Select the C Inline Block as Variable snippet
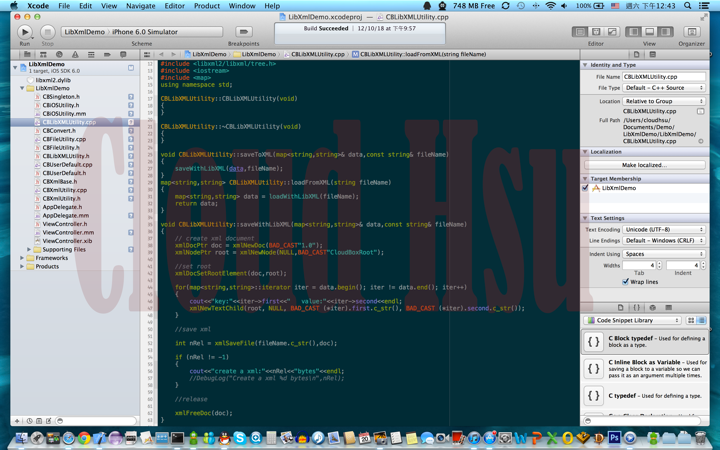Screen dimensions: 720x450 tap(645, 369)
